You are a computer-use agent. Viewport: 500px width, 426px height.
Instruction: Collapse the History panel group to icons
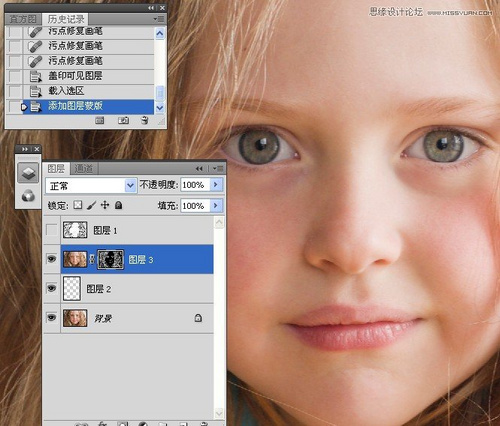151,8
